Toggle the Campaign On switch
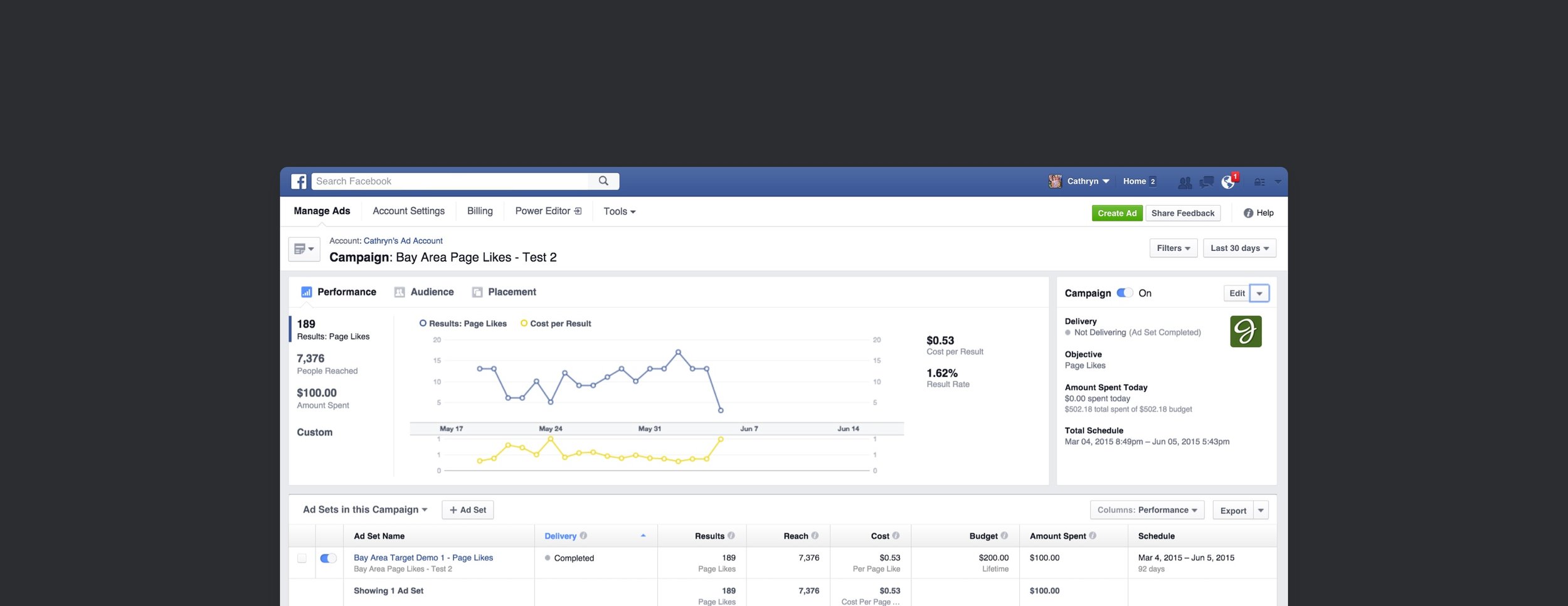The image size is (1568, 606). pyautogui.click(x=1125, y=293)
